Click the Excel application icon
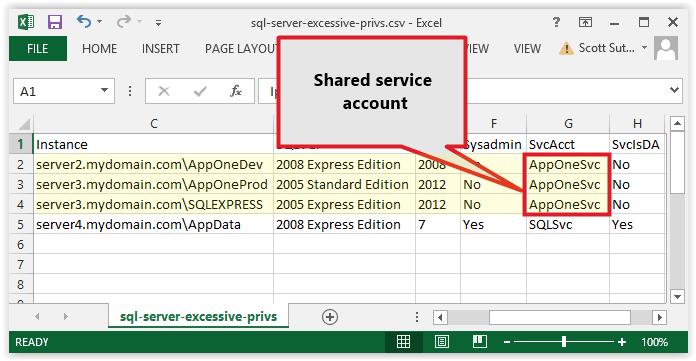 26,22
